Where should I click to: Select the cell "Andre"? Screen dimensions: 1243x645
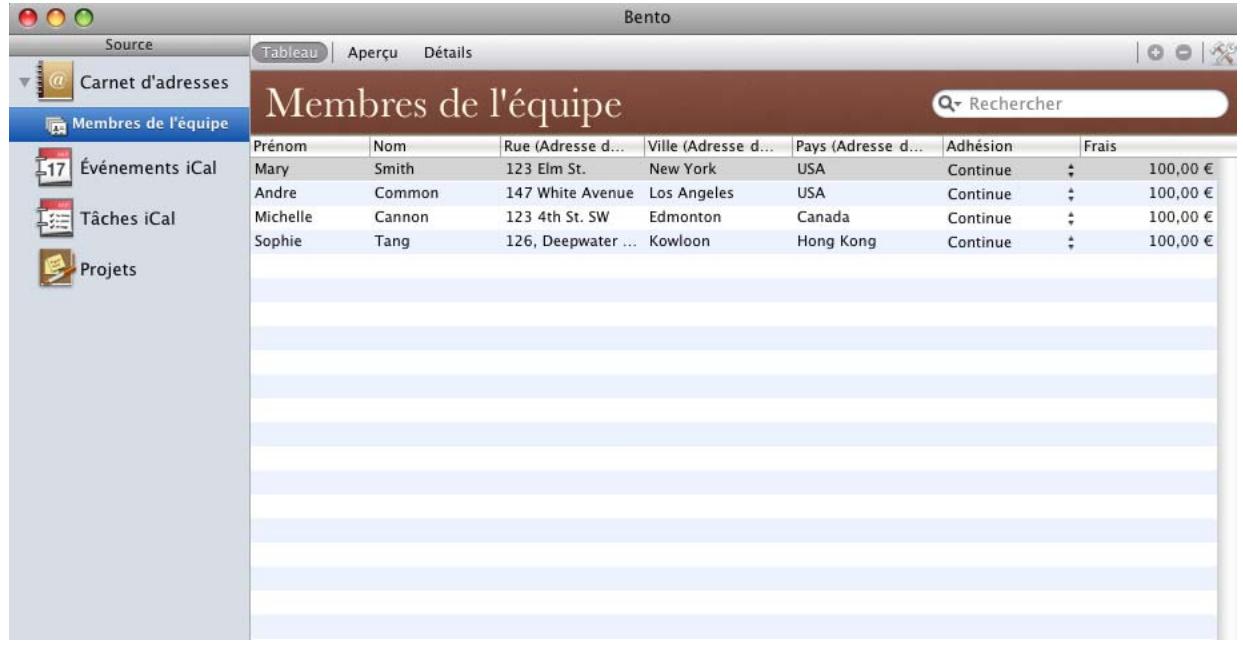pyautogui.click(x=309, y=194)
